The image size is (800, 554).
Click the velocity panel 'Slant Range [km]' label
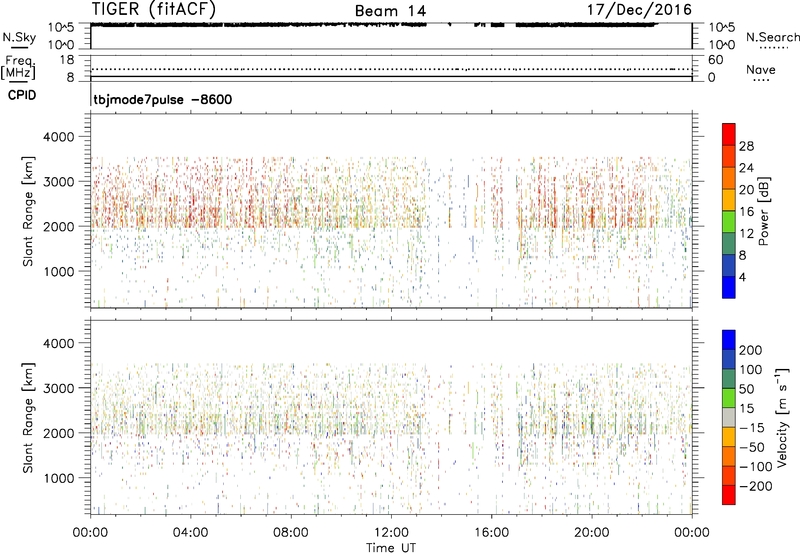click(x=28, y=418)
